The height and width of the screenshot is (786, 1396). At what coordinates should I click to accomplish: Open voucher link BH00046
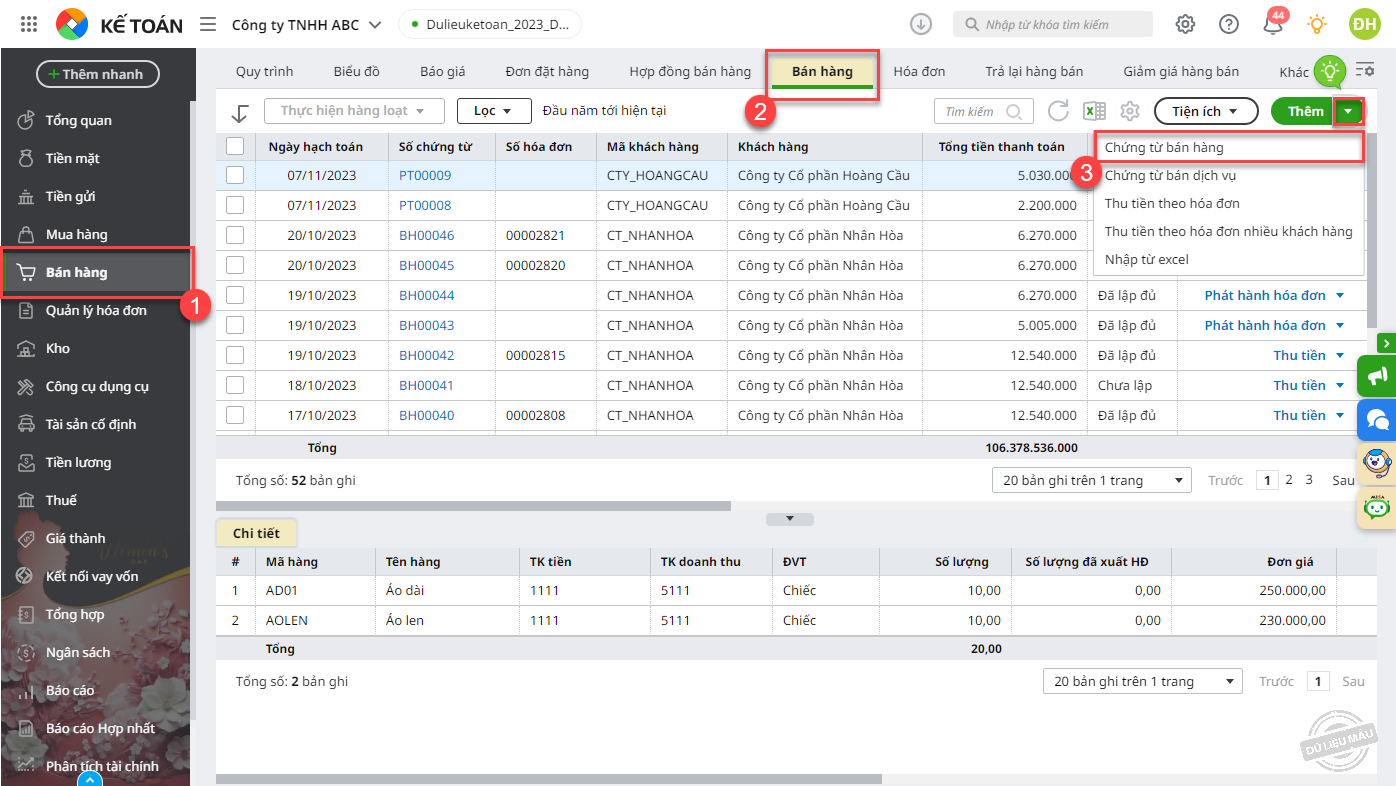click(427, 235)
